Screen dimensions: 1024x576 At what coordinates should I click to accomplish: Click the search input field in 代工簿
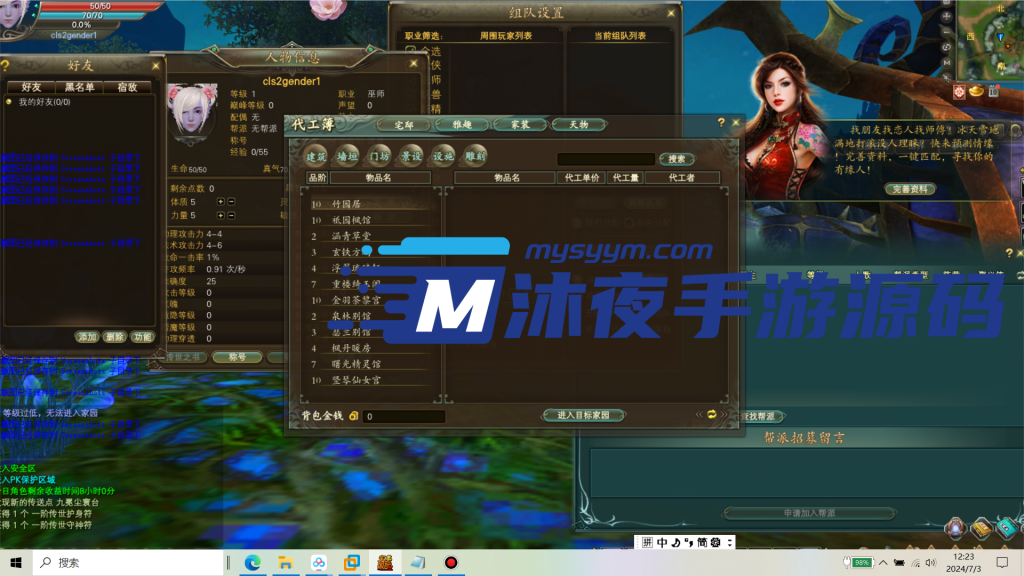point(605,158)
